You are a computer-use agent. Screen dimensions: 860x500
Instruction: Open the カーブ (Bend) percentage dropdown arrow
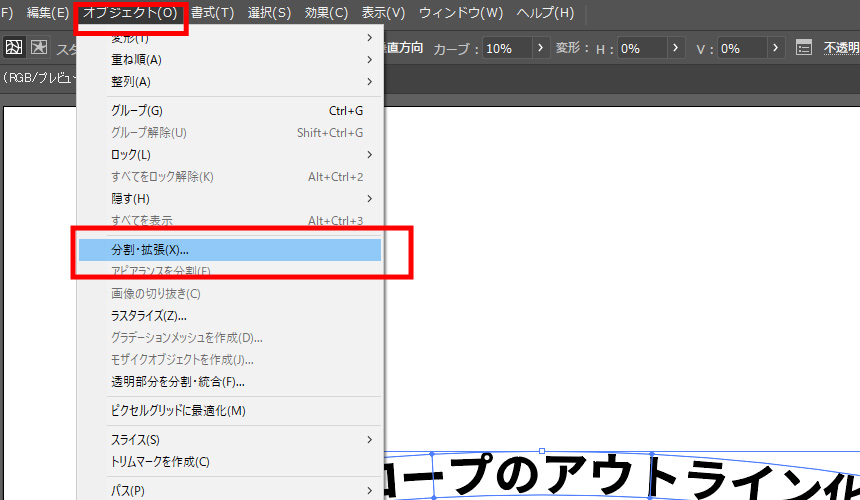point(541,48)
